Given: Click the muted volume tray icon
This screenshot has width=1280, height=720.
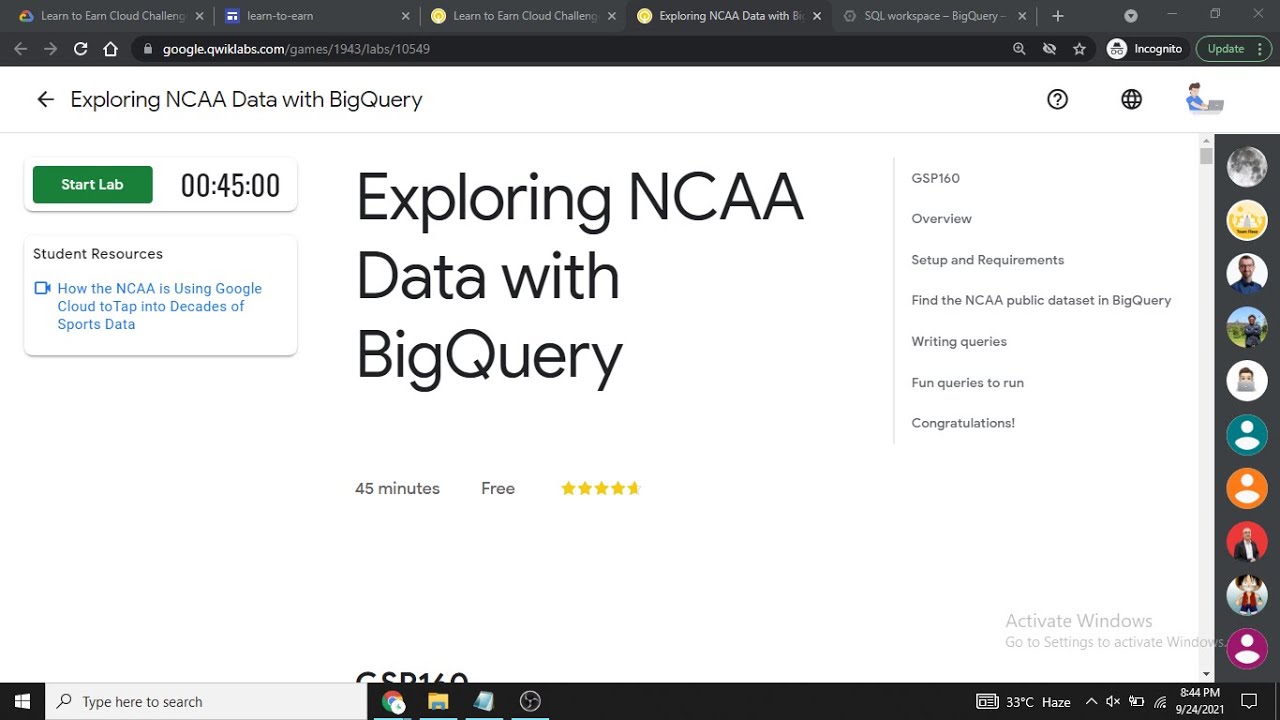Looking at the screenshot, I should coord(1113,701).
